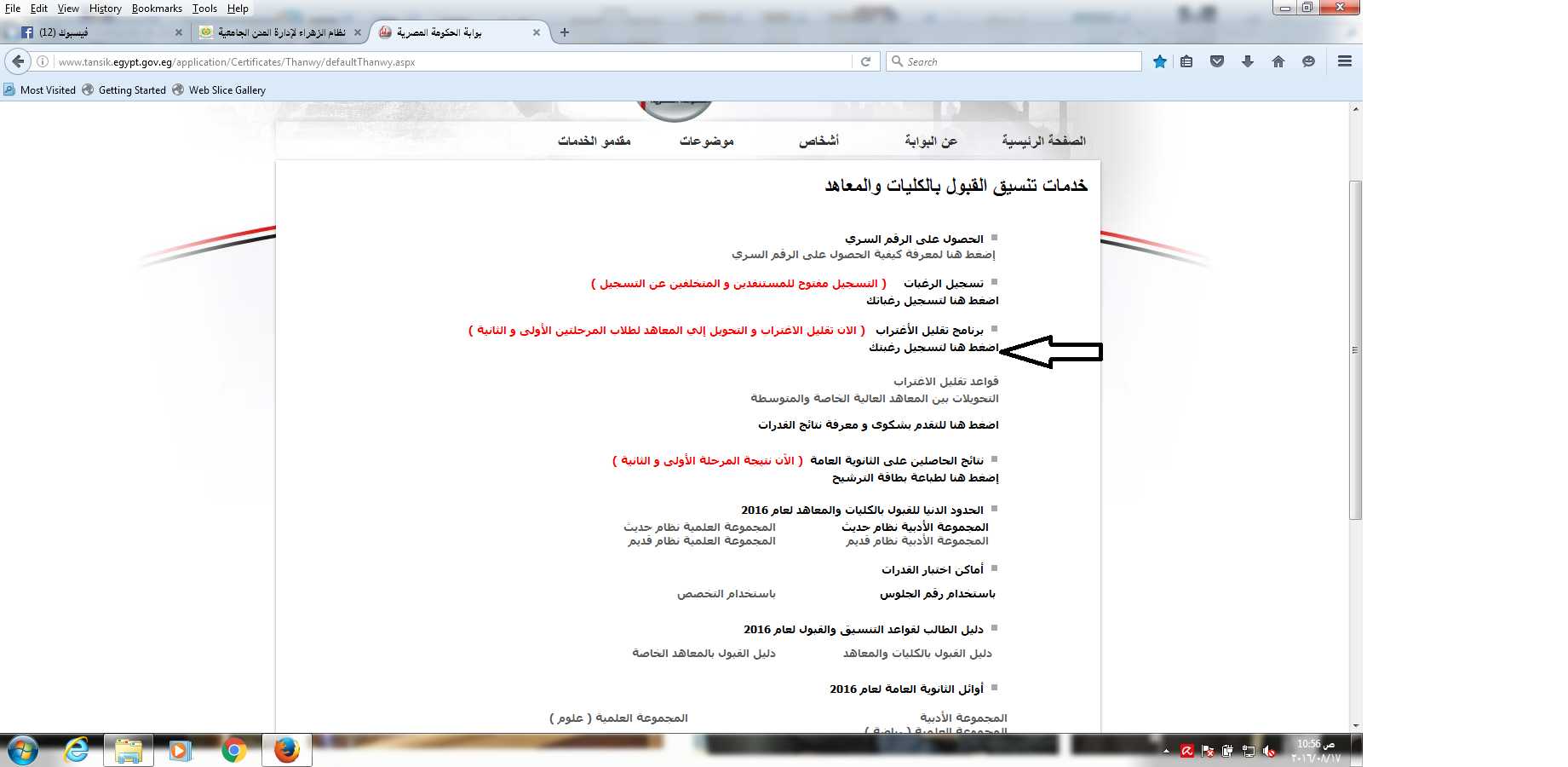Go to the Firefox home page
The width and height of the screenshot is (1568, 767).
(x=1278, y=61)
